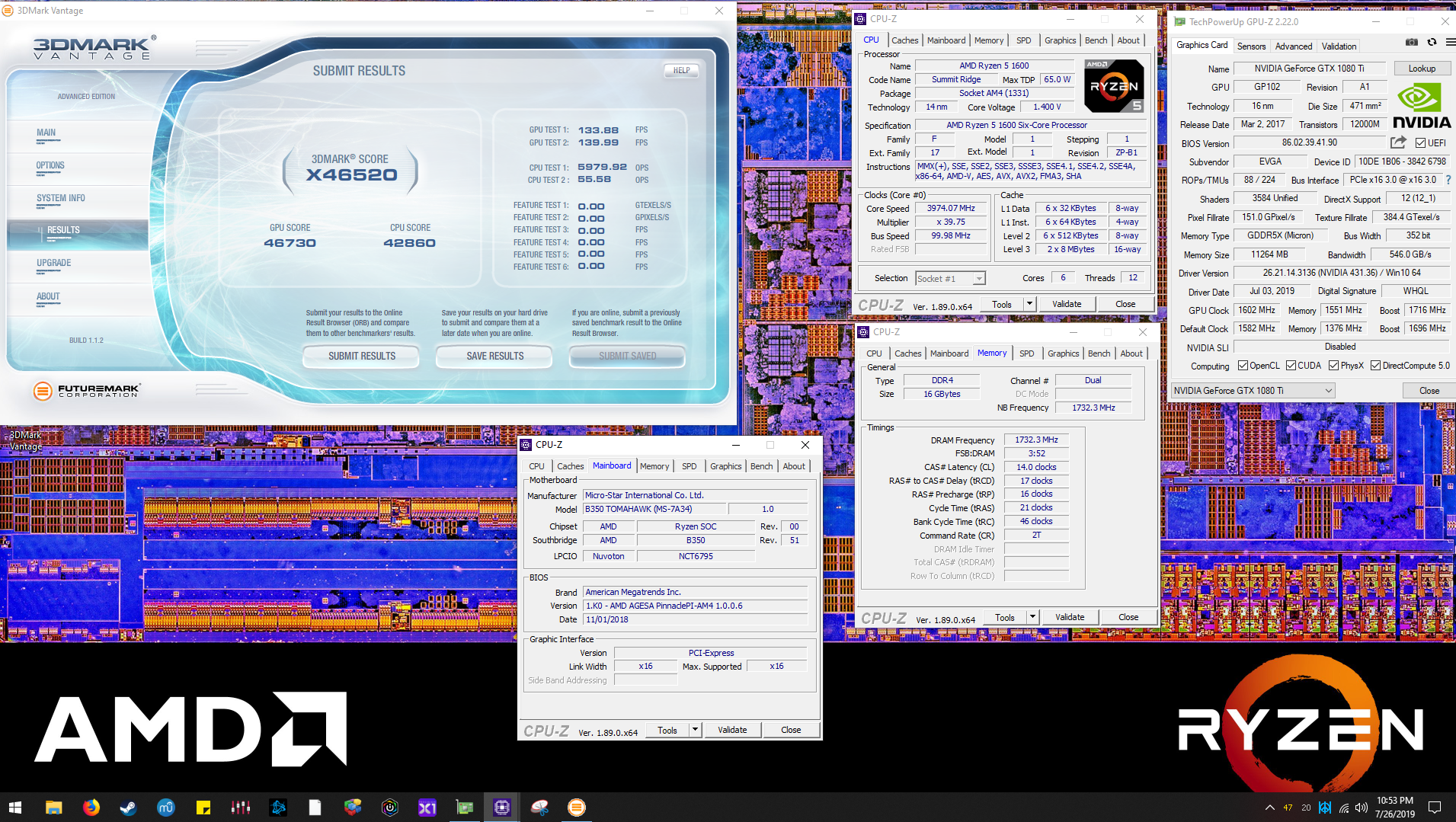Image resolution: width=1456 pixels, height=822 pixels.
Task: Launch Firefox from the taskbar
Action: point(91,808)
